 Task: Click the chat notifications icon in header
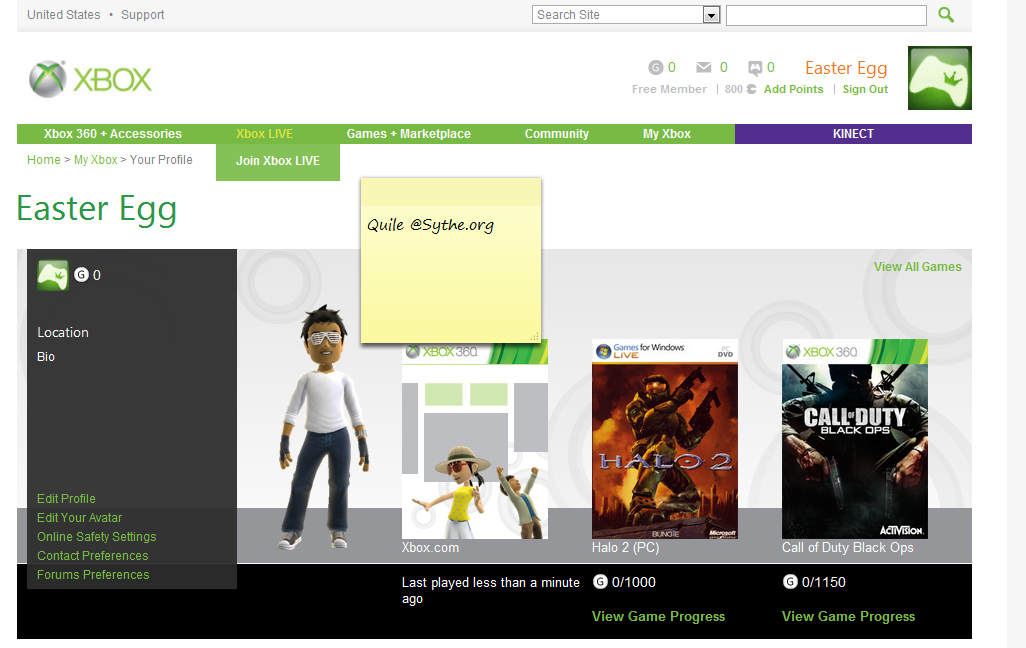point(755,67)
